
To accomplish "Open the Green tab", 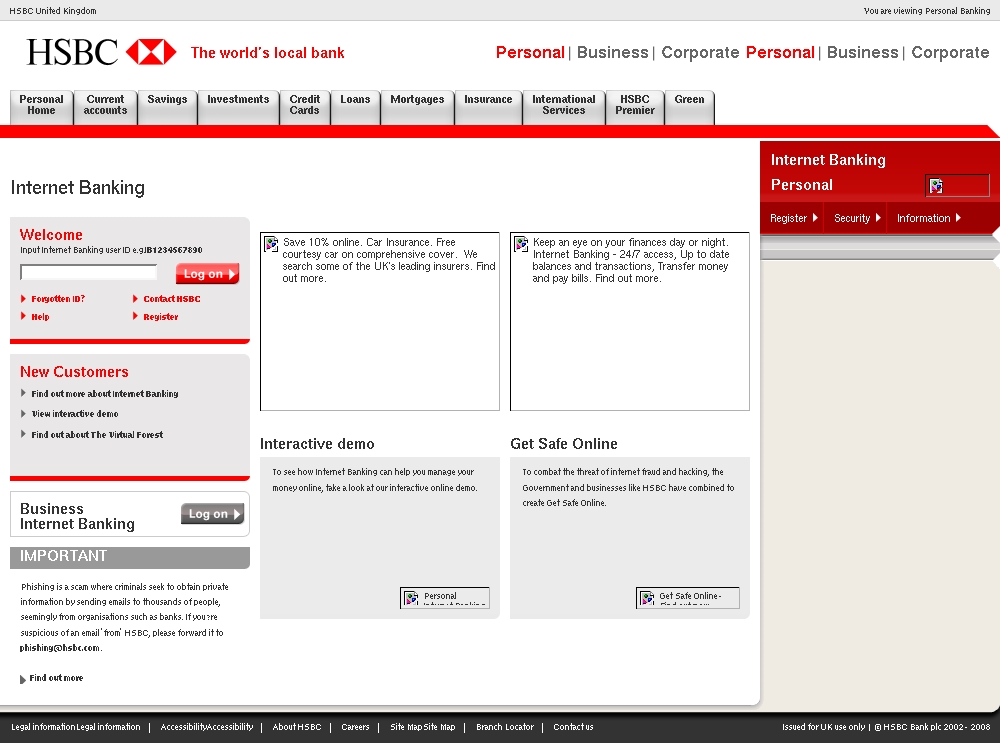I will [x=689, y=107].
